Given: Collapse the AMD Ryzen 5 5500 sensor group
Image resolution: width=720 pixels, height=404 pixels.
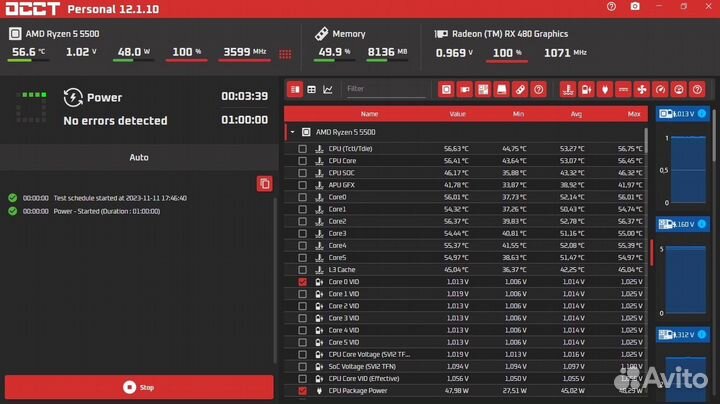Looking at the screenshot, I should click(x=292, y=132).
